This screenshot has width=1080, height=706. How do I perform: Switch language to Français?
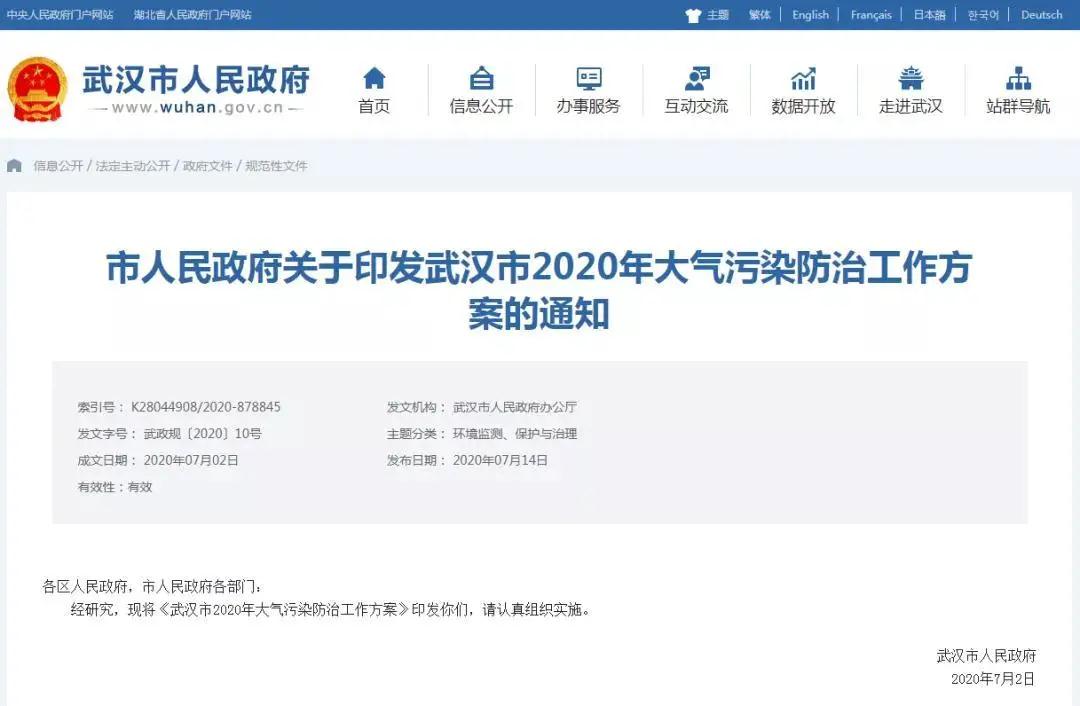[871, 15]
